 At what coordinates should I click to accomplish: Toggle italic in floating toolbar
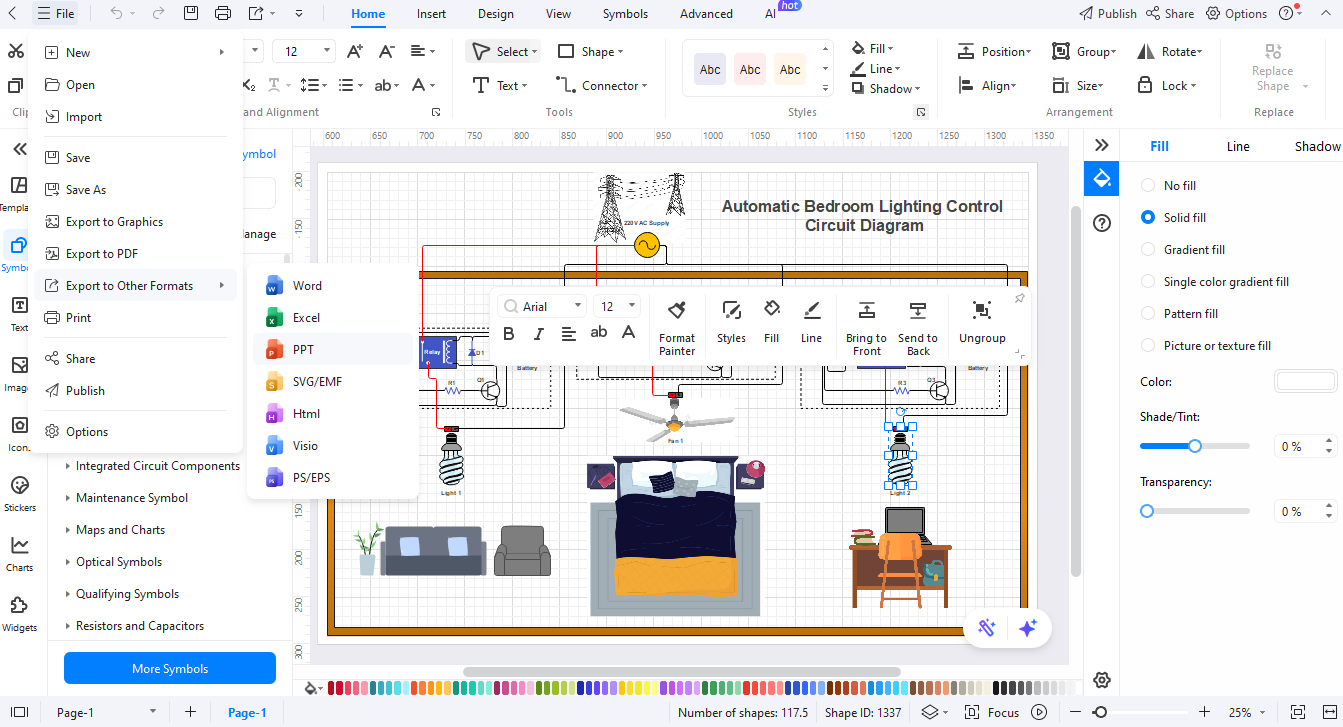click(x=539, y=334)
